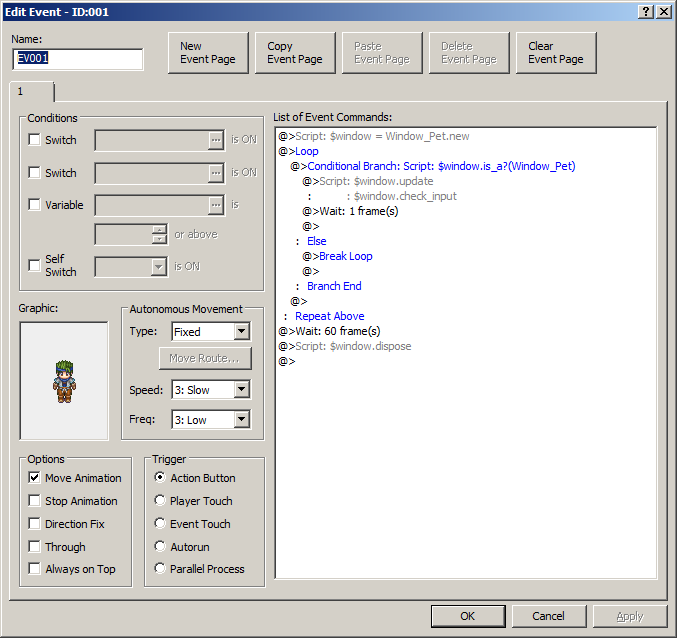Enable the Variable condition checkbox
This screenshot has height=638, width=677.
(34, 204)
